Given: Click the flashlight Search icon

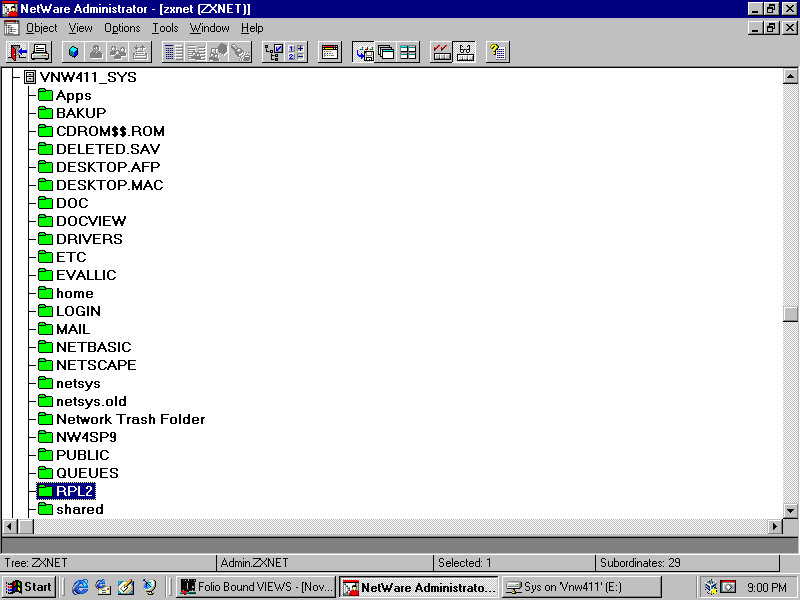Looking at the screenshot, I should (x=241, y=52).
